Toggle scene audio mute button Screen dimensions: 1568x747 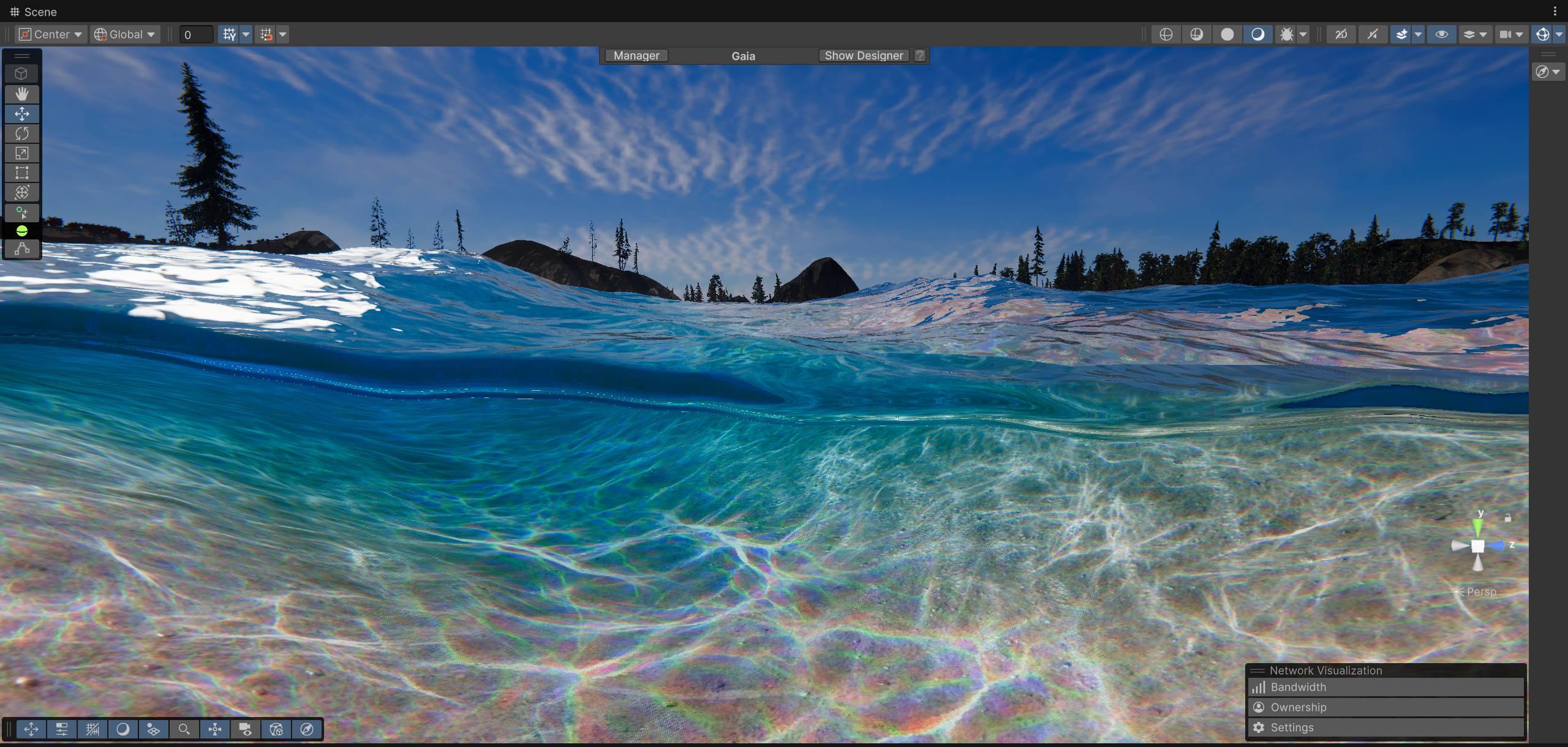pos(1372,34)
